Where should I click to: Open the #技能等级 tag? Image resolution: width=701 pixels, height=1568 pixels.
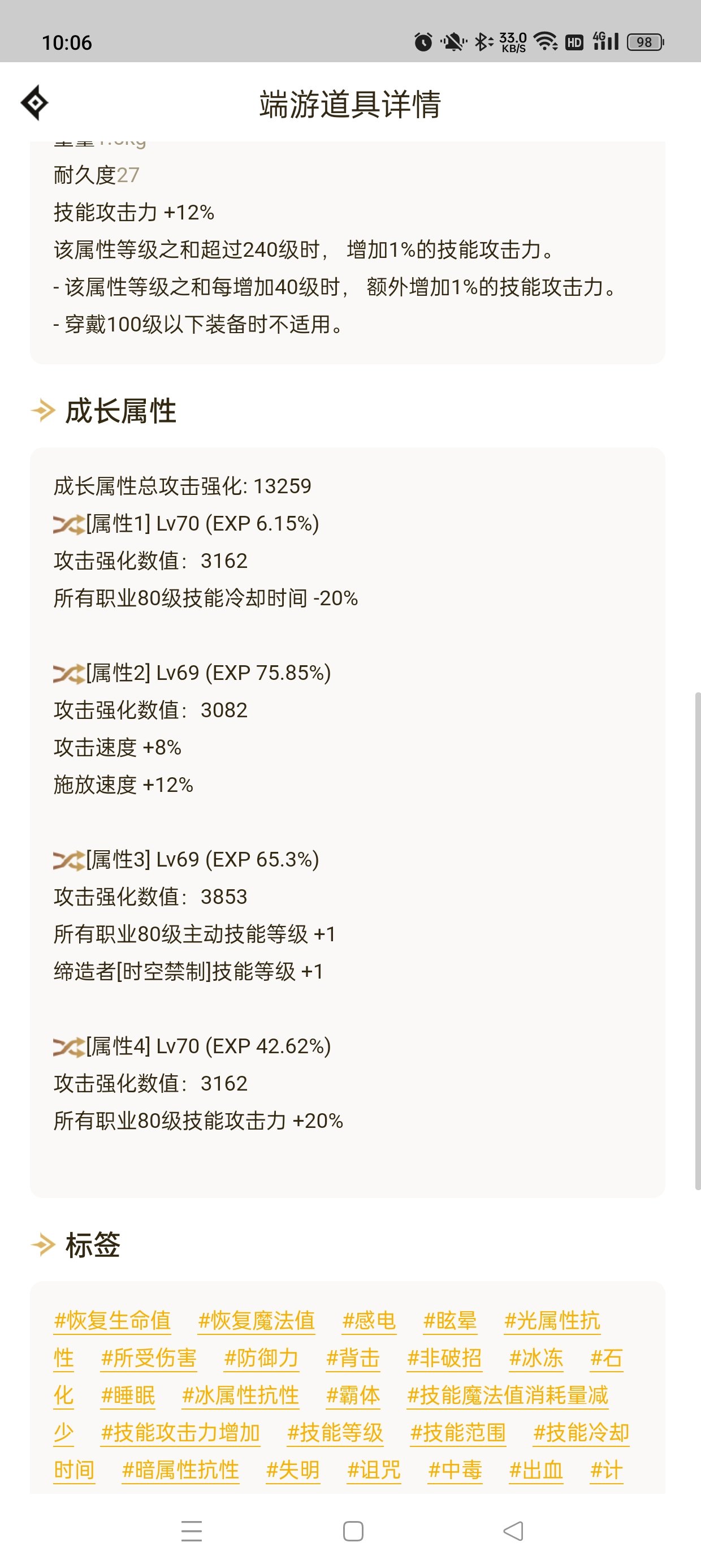click(335, 1433)
